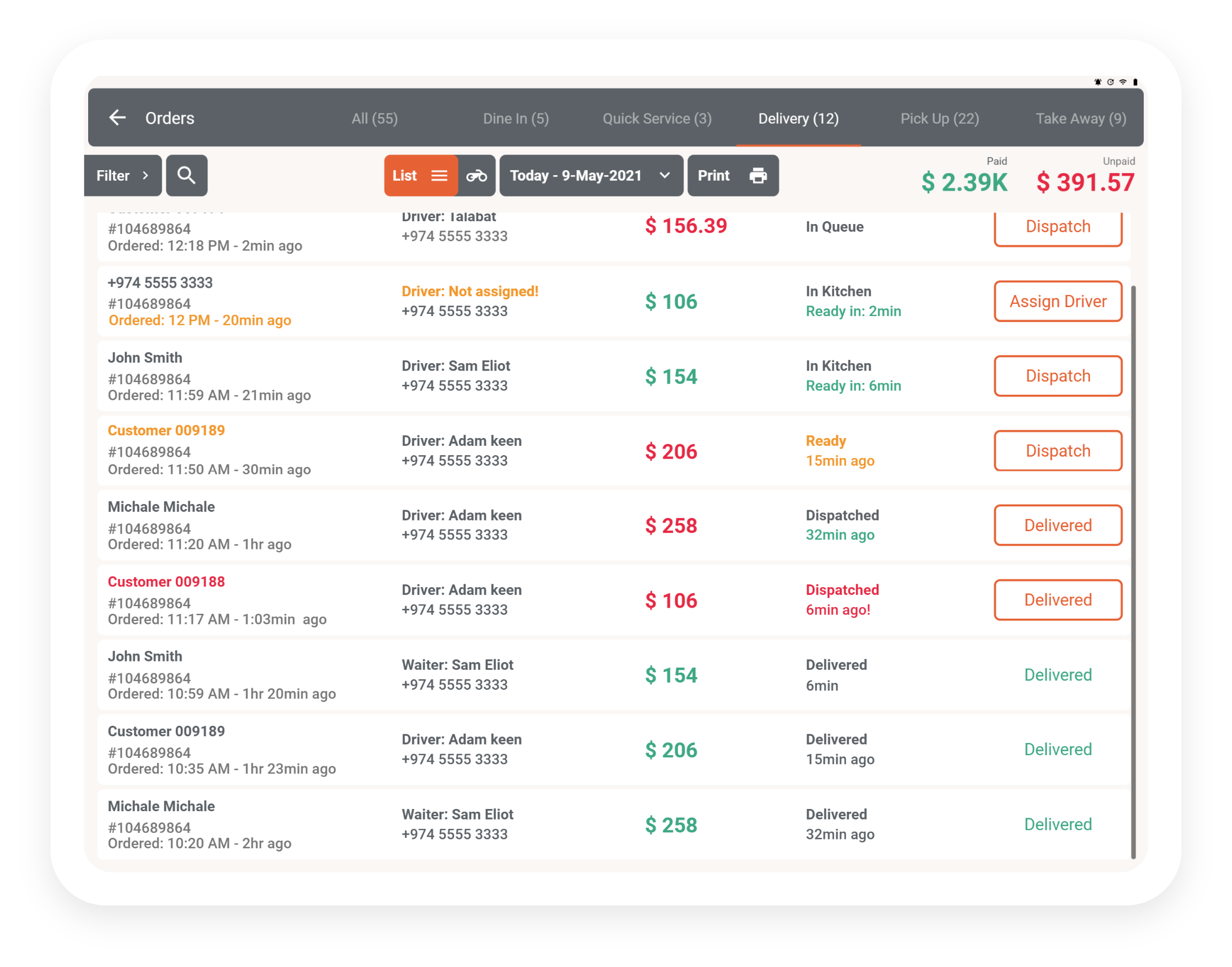1232x967 pixels.
Task: Click the hamburger icon inside the List button
Action: click(x=440, y=176)
